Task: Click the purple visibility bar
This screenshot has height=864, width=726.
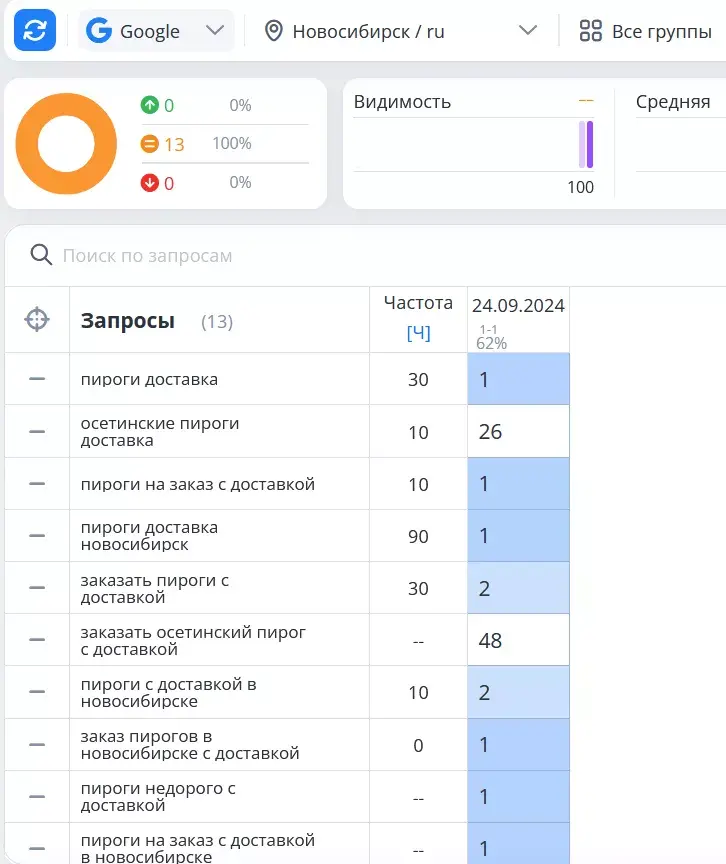Action: 590,144
